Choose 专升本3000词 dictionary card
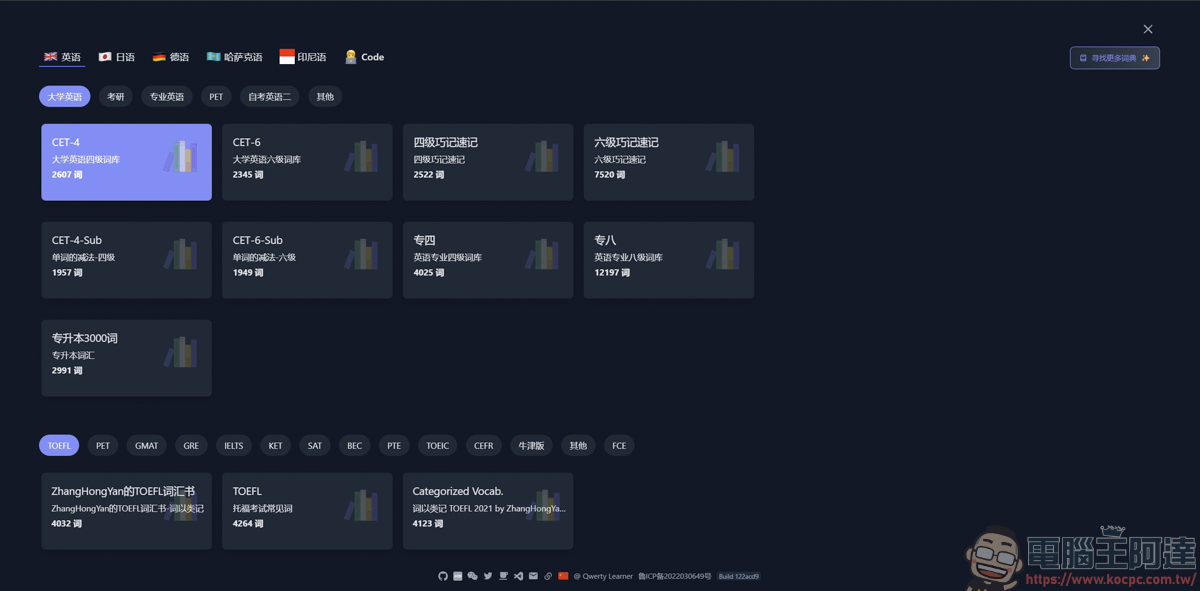1200x591 pixels. 126,358
